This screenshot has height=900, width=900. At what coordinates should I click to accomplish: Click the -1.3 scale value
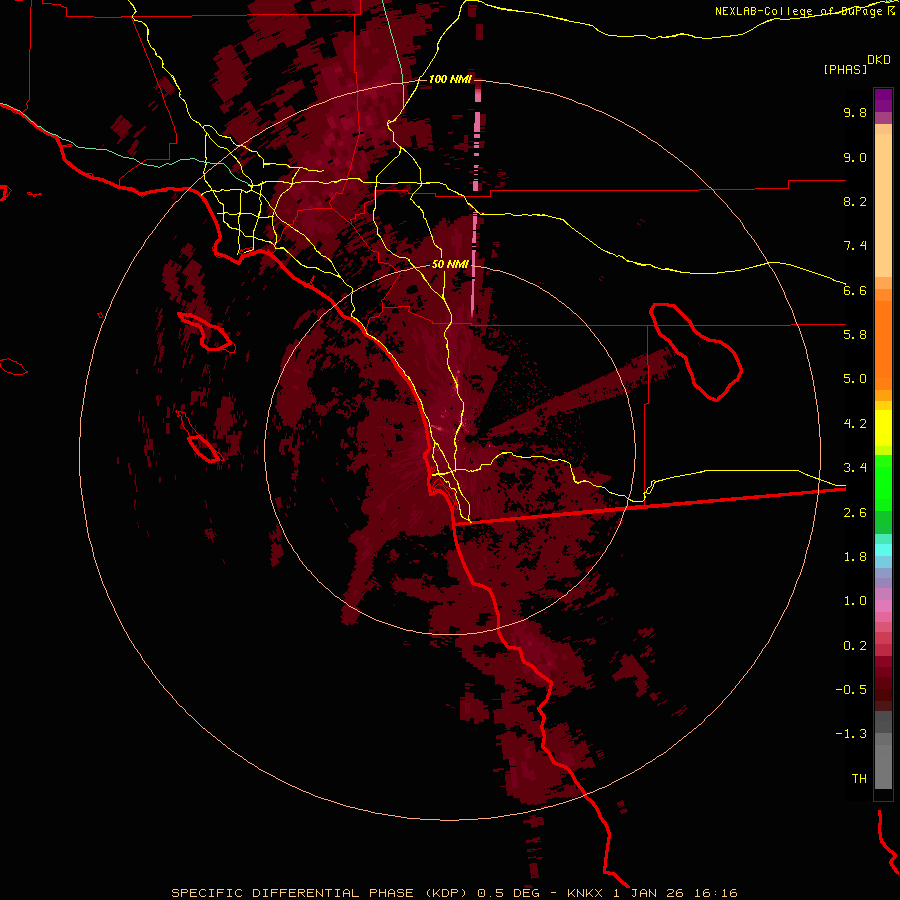pyautogui.click(x=851, y=734)
